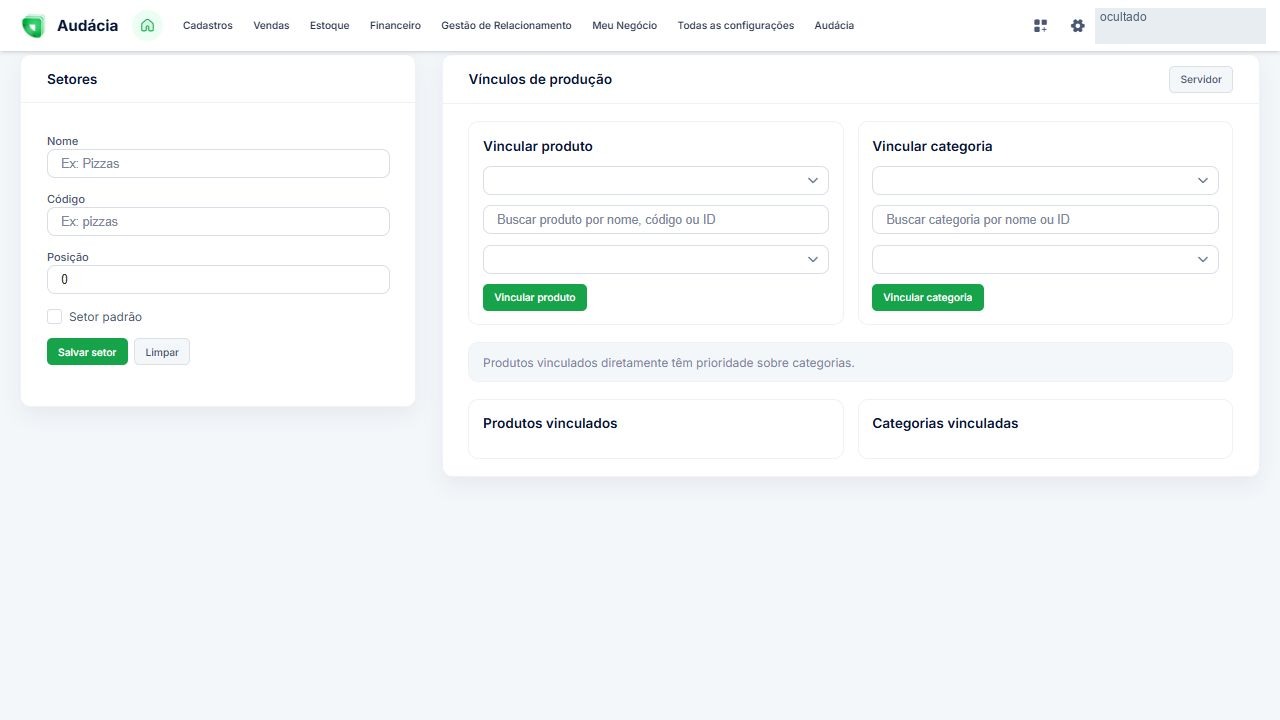Viewport: 1280px width, 720px height.
Task: Expand first dropdown under Vincular produto
Action: (656, 181)
